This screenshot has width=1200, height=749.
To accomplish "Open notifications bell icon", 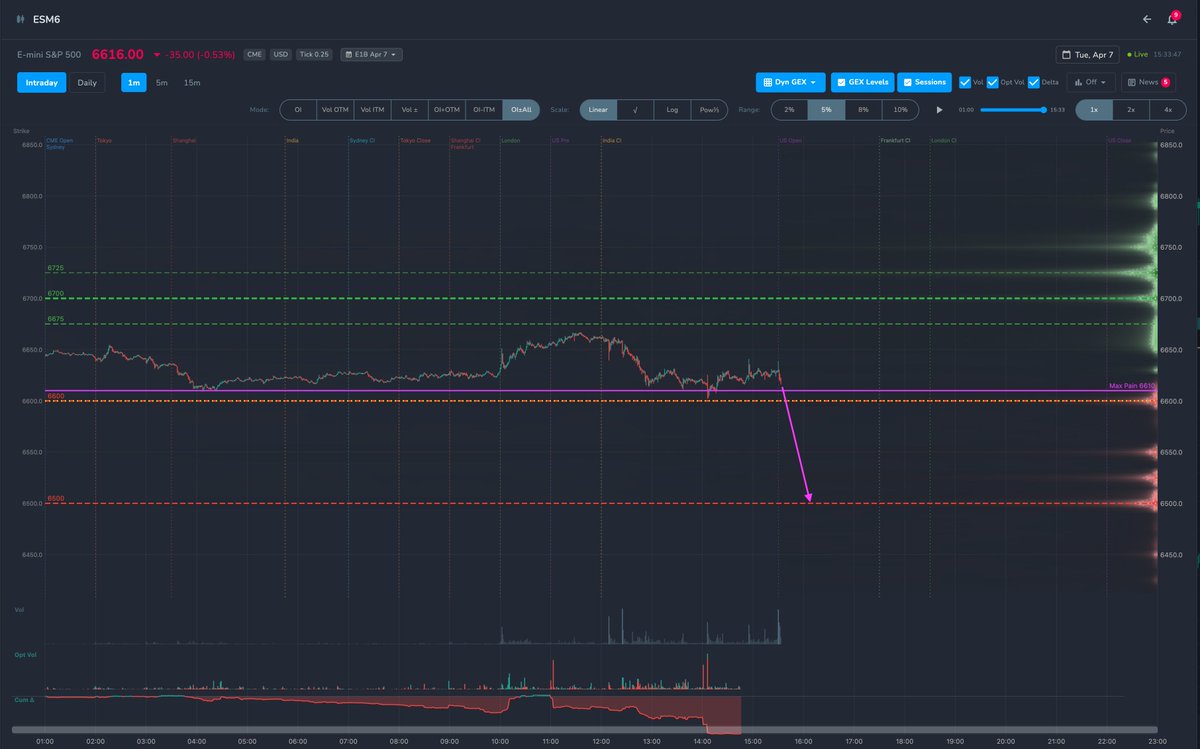I will [x=1172, y=18].
